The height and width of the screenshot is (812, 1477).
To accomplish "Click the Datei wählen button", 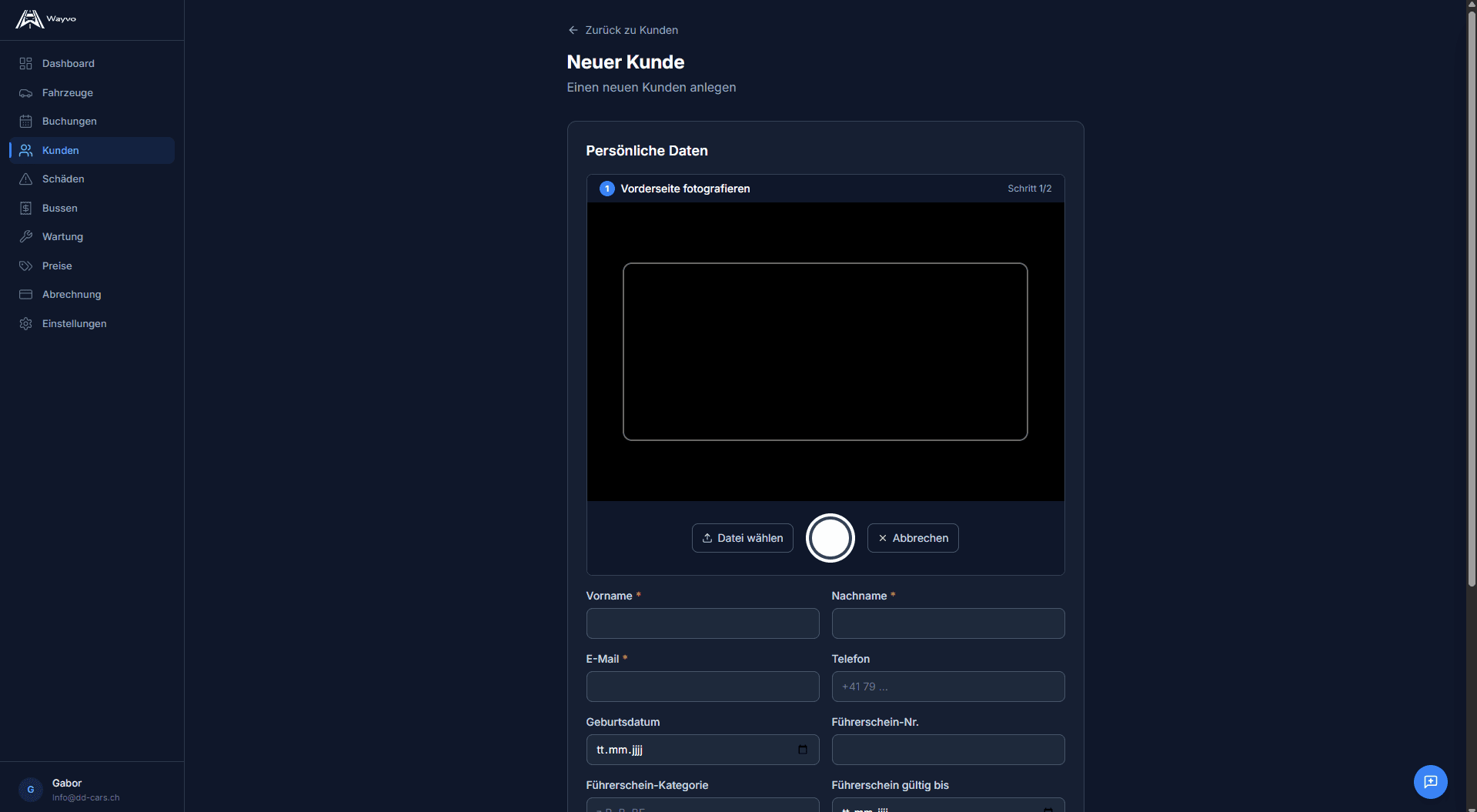I will point(742,538).
